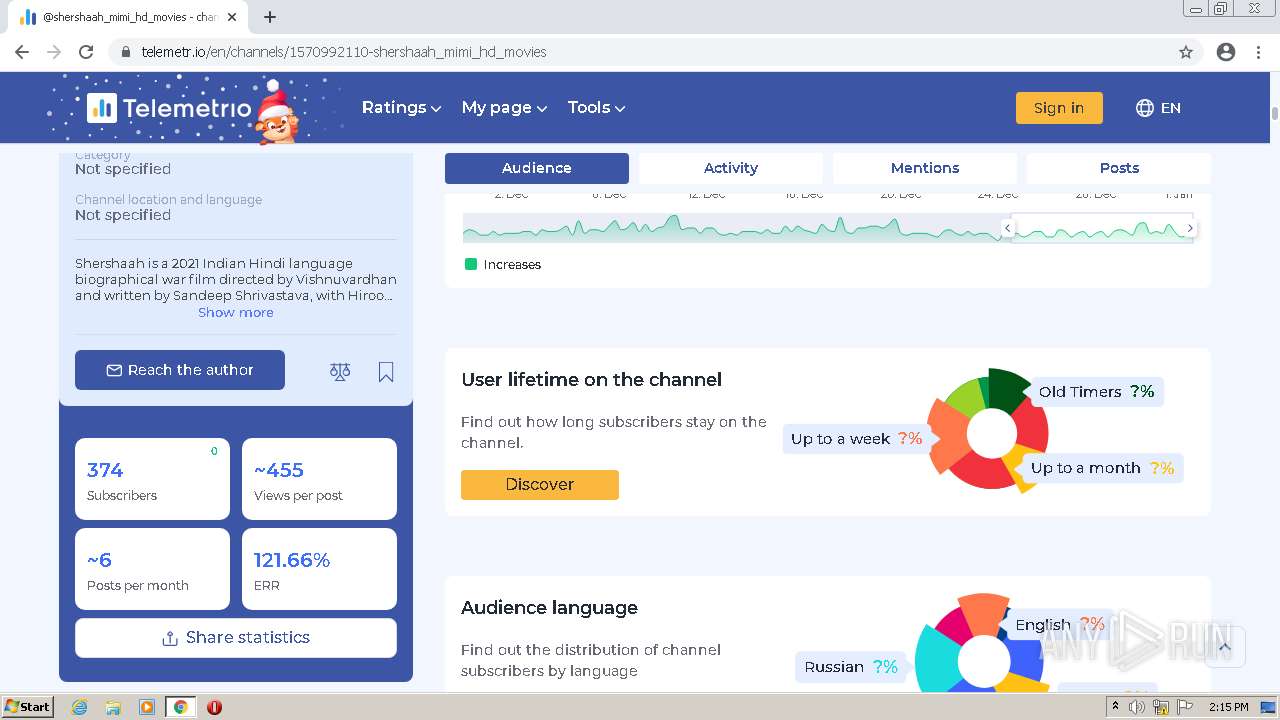Expand description with Show more
This screenshot has height=720, width=1280.
click(235, 312)
